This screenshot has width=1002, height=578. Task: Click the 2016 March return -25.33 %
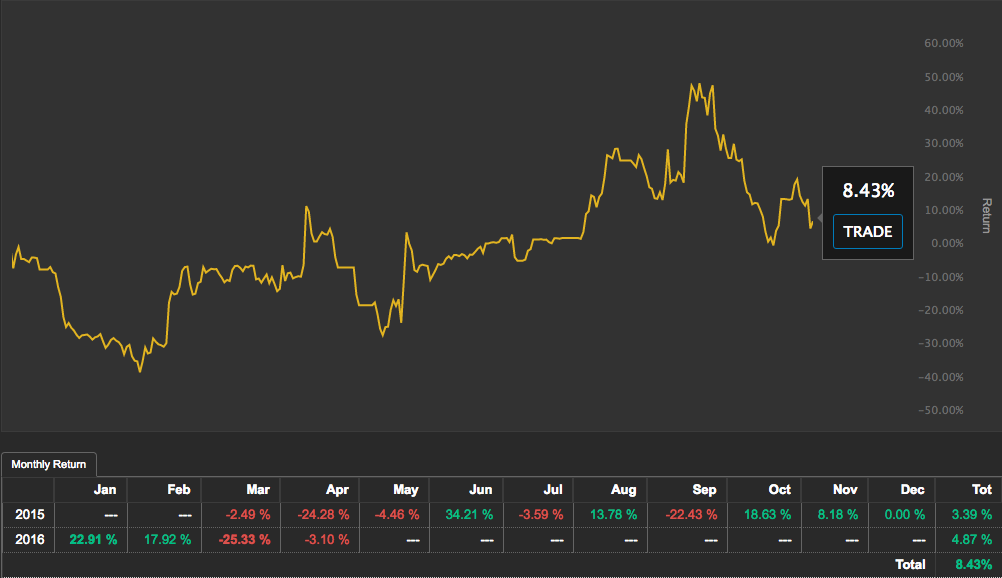(x=245, y=540)
